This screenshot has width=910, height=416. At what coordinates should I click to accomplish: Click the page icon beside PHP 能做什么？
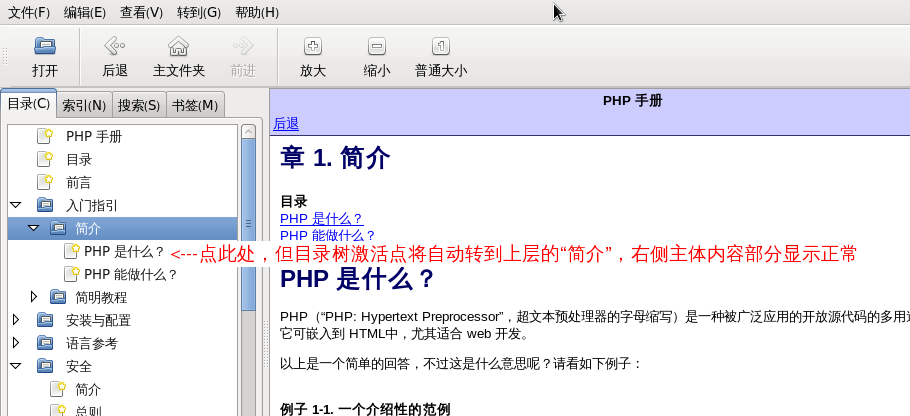click(71, 274)
